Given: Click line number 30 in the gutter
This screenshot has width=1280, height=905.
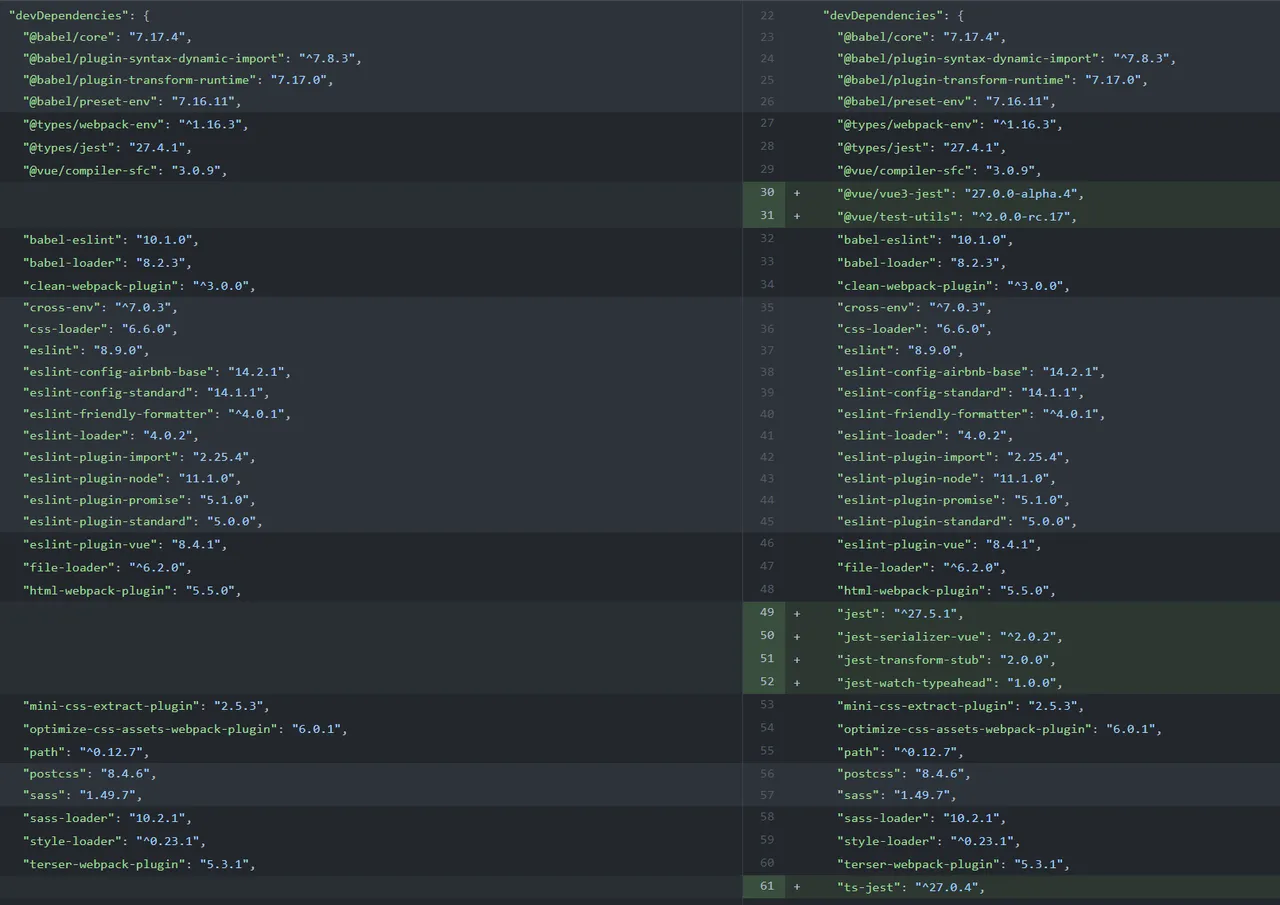Looking at the screenshot, I should [x=767, y=192].
